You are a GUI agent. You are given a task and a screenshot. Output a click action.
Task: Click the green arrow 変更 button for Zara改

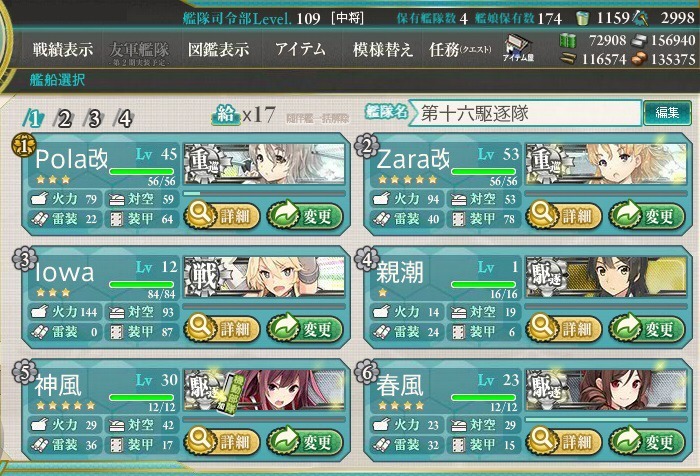pyautogui.click(x=647, y=216)
